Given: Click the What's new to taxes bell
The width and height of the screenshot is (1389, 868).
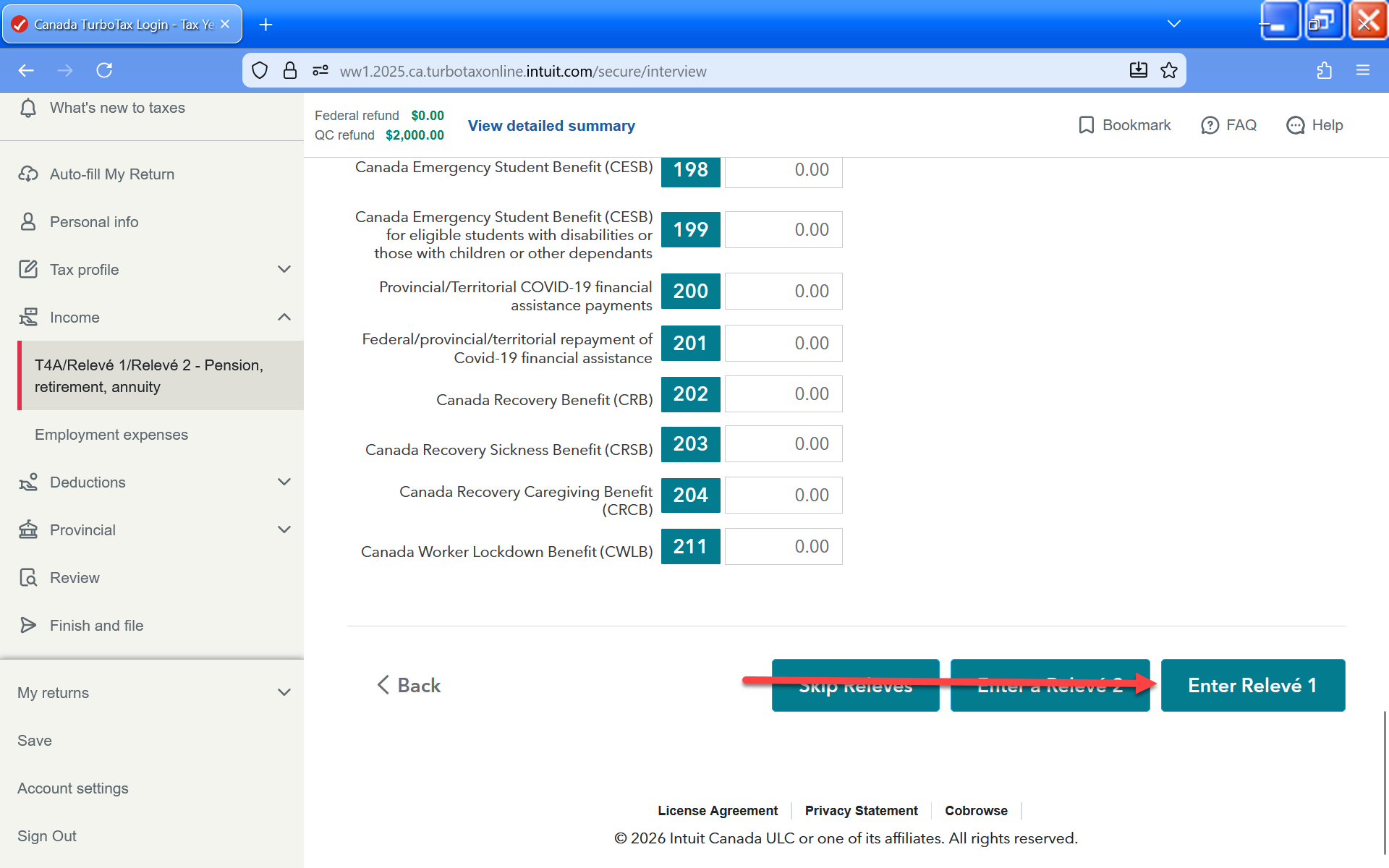Looking at the screenshot, I should [x=28, y=108].
